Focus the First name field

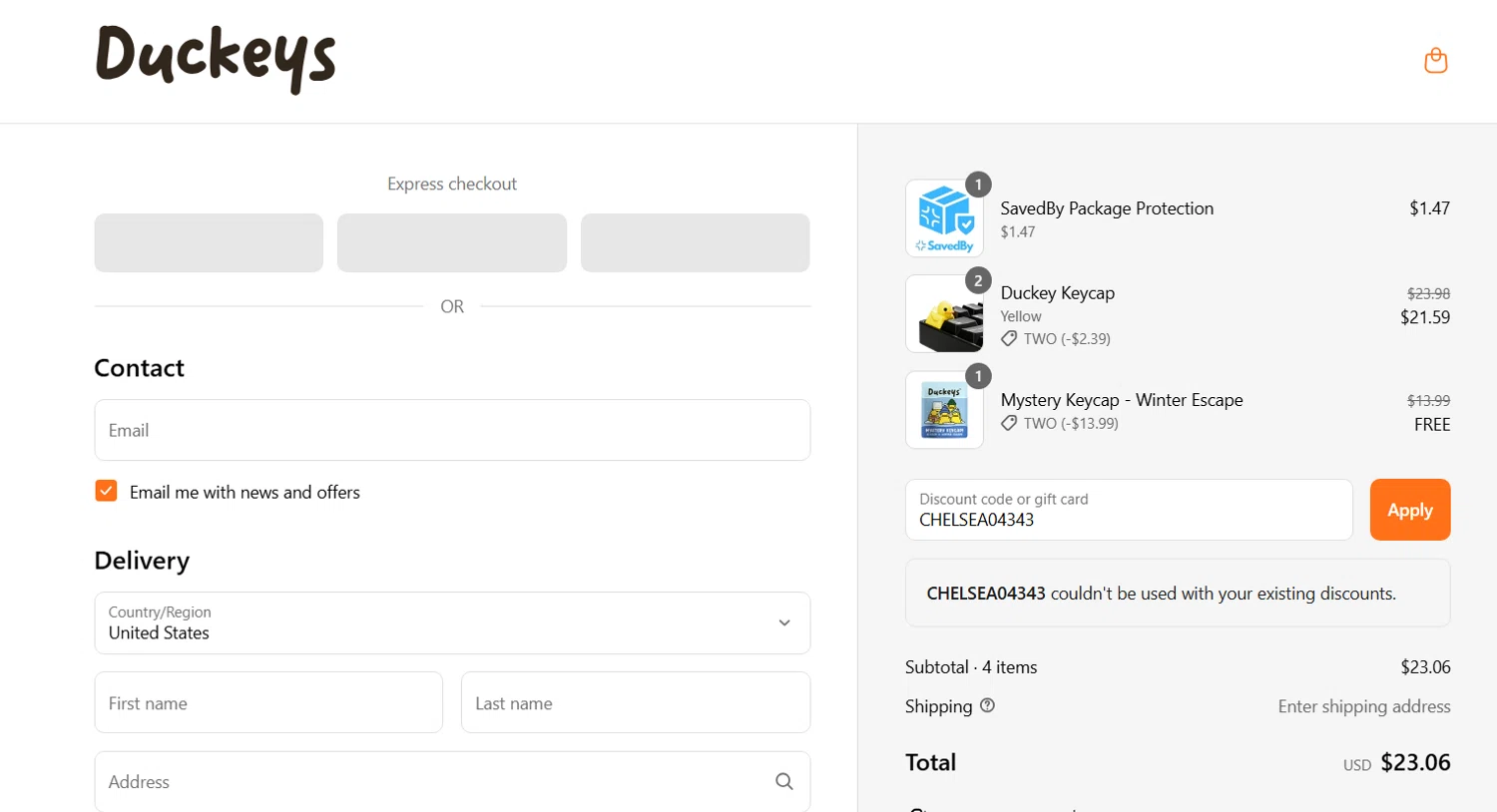coord(268,702)
